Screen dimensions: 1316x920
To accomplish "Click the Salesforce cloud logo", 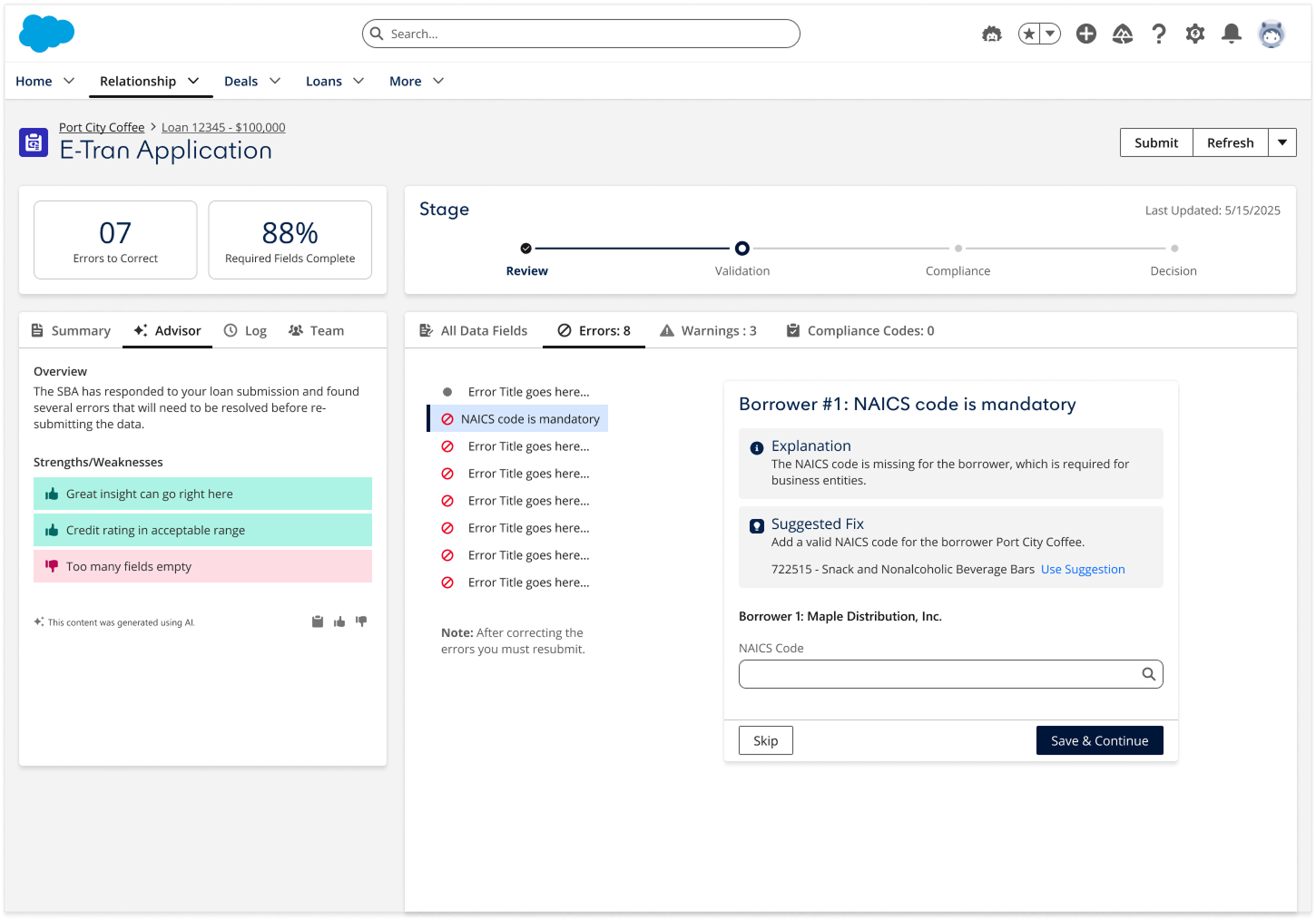I will (46, 34).
